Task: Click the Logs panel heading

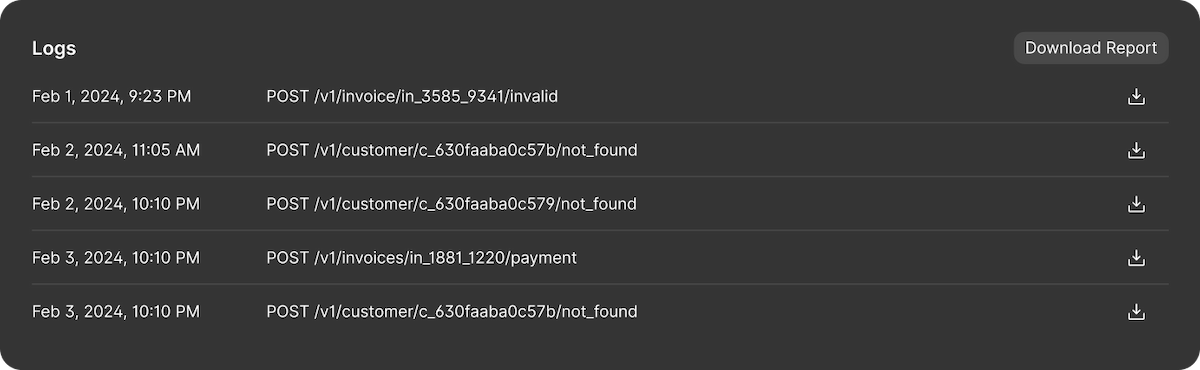Action: click(54, 48)
